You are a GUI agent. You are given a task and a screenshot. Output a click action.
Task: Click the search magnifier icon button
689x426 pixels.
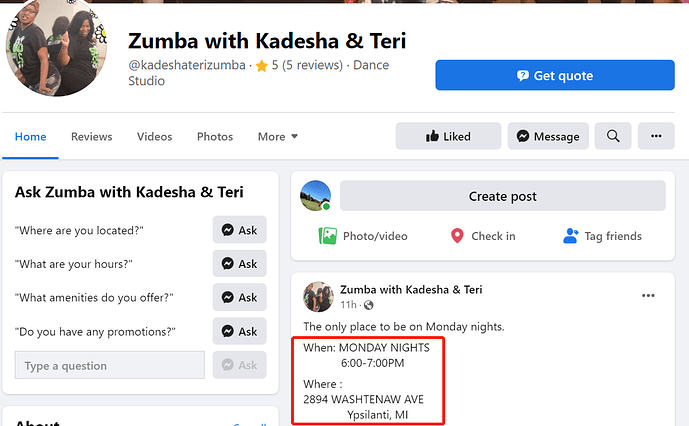(612, 137)
